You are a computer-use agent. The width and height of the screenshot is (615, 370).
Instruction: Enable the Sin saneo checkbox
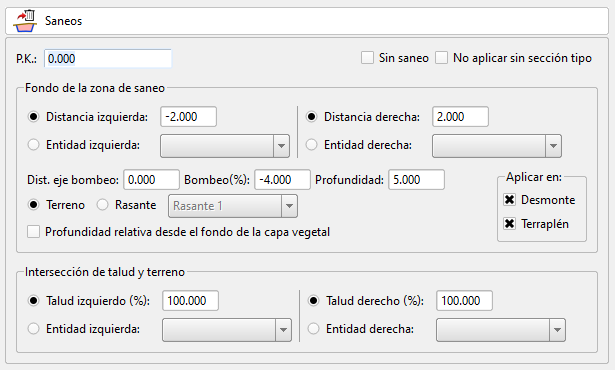coord(367,58)
